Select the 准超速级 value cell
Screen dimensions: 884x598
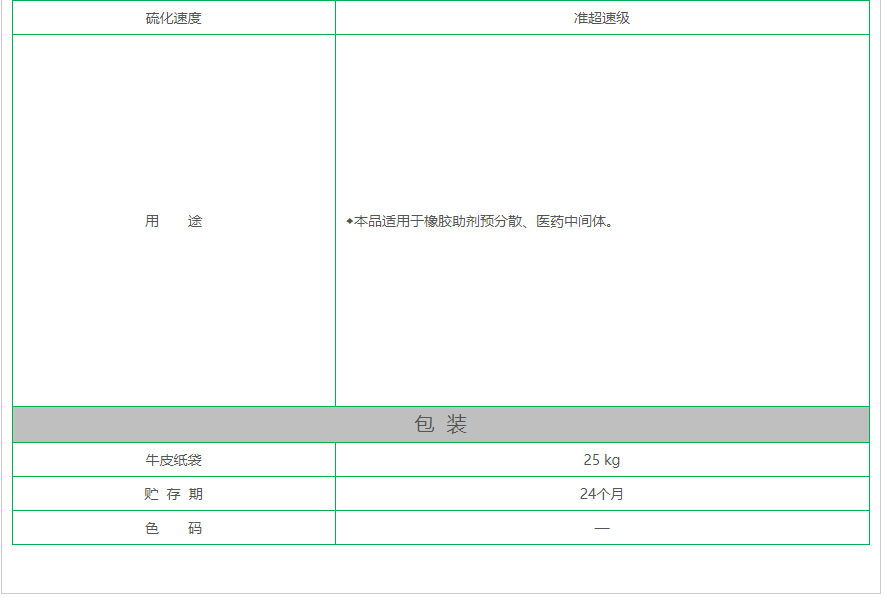click(602, 18)
